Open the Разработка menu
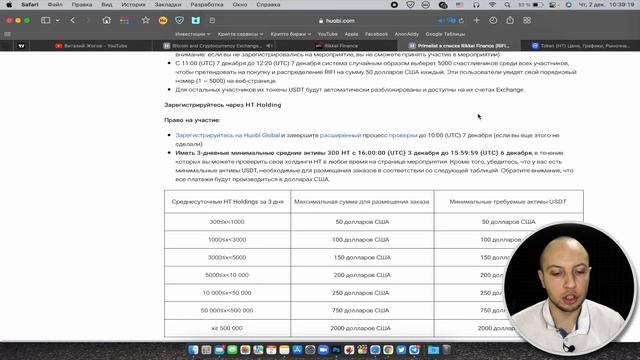The width and height of the screenshot is (640, 360). coord(207,4)
